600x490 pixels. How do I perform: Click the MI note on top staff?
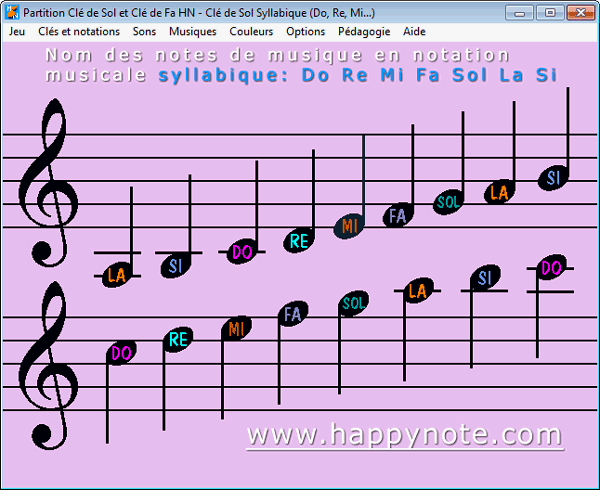point(349,226)
